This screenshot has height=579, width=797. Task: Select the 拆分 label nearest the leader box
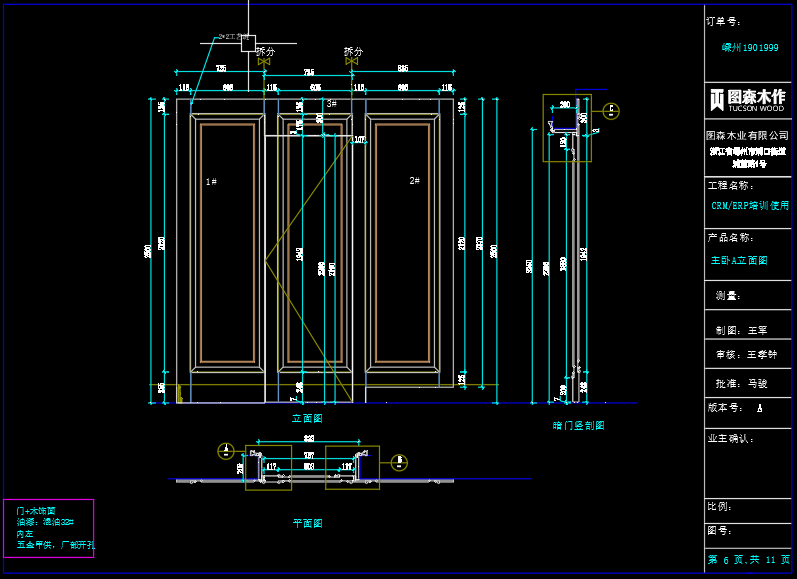pyautogui.click(x=265, y=51)
